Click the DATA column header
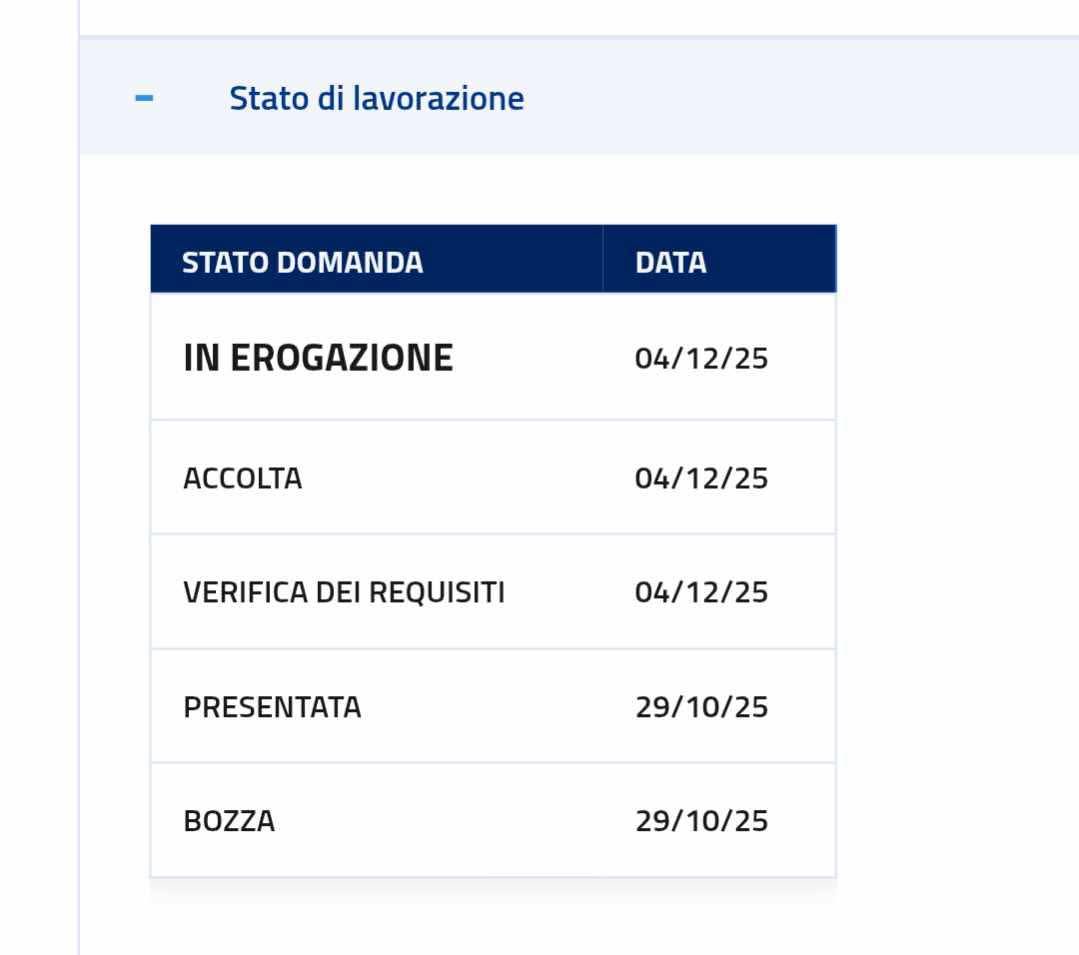This screenshot has width=1079, height=955. click(670, 262)
